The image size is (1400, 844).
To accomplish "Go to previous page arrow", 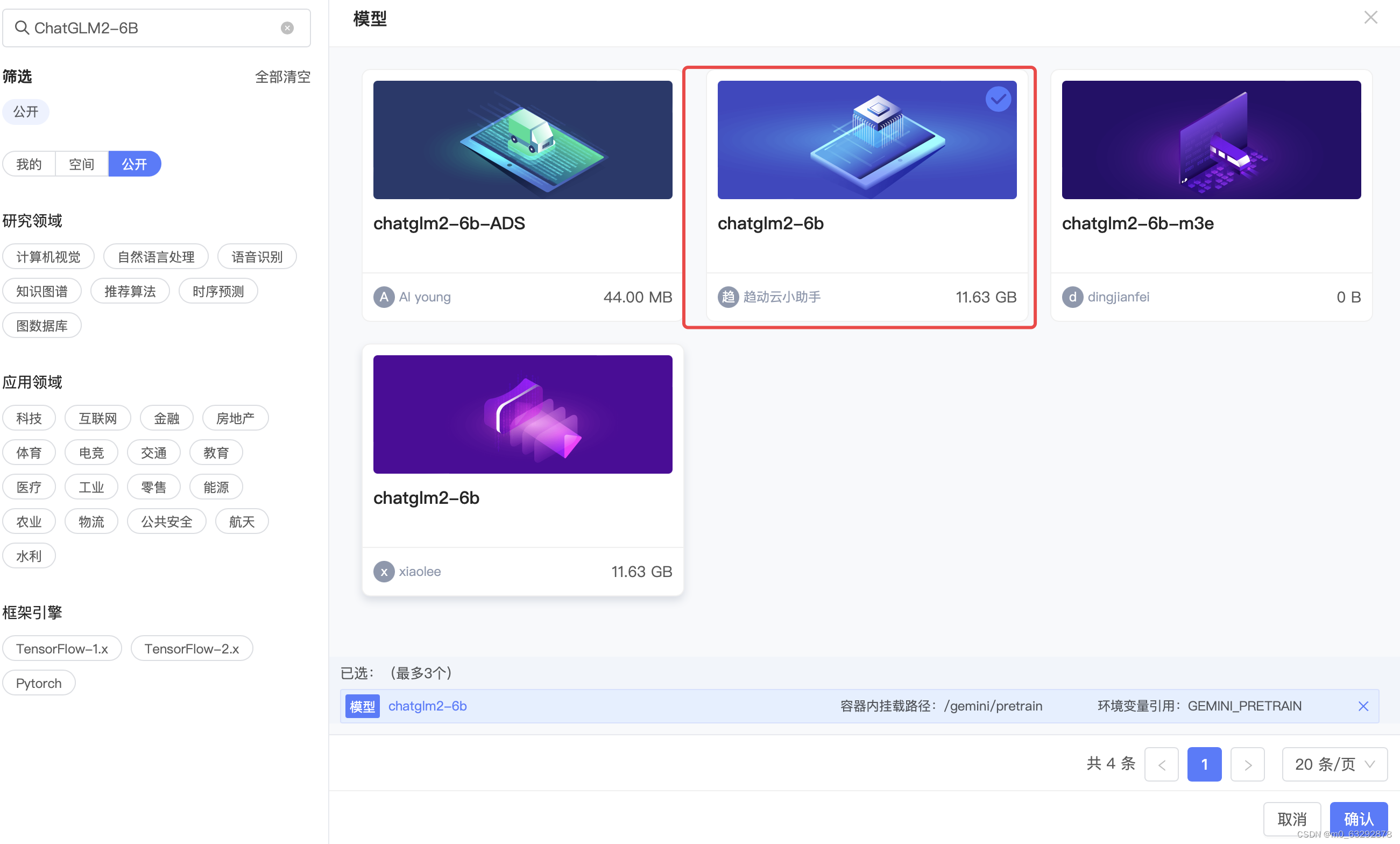I will pos(1161,764).
